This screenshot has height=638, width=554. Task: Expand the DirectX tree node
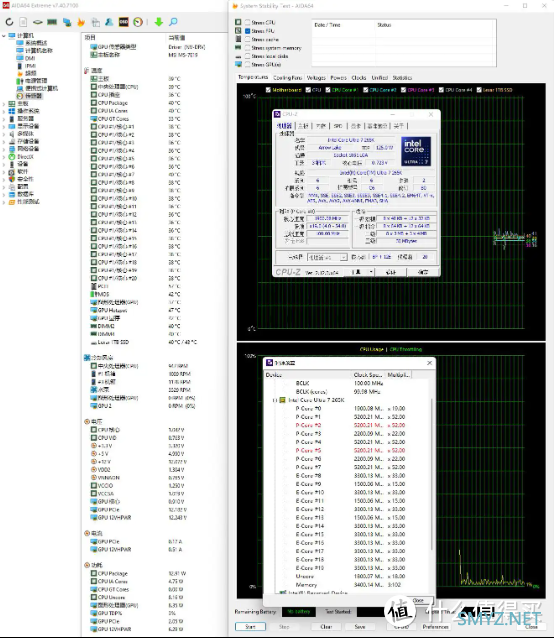coord(4,157)
